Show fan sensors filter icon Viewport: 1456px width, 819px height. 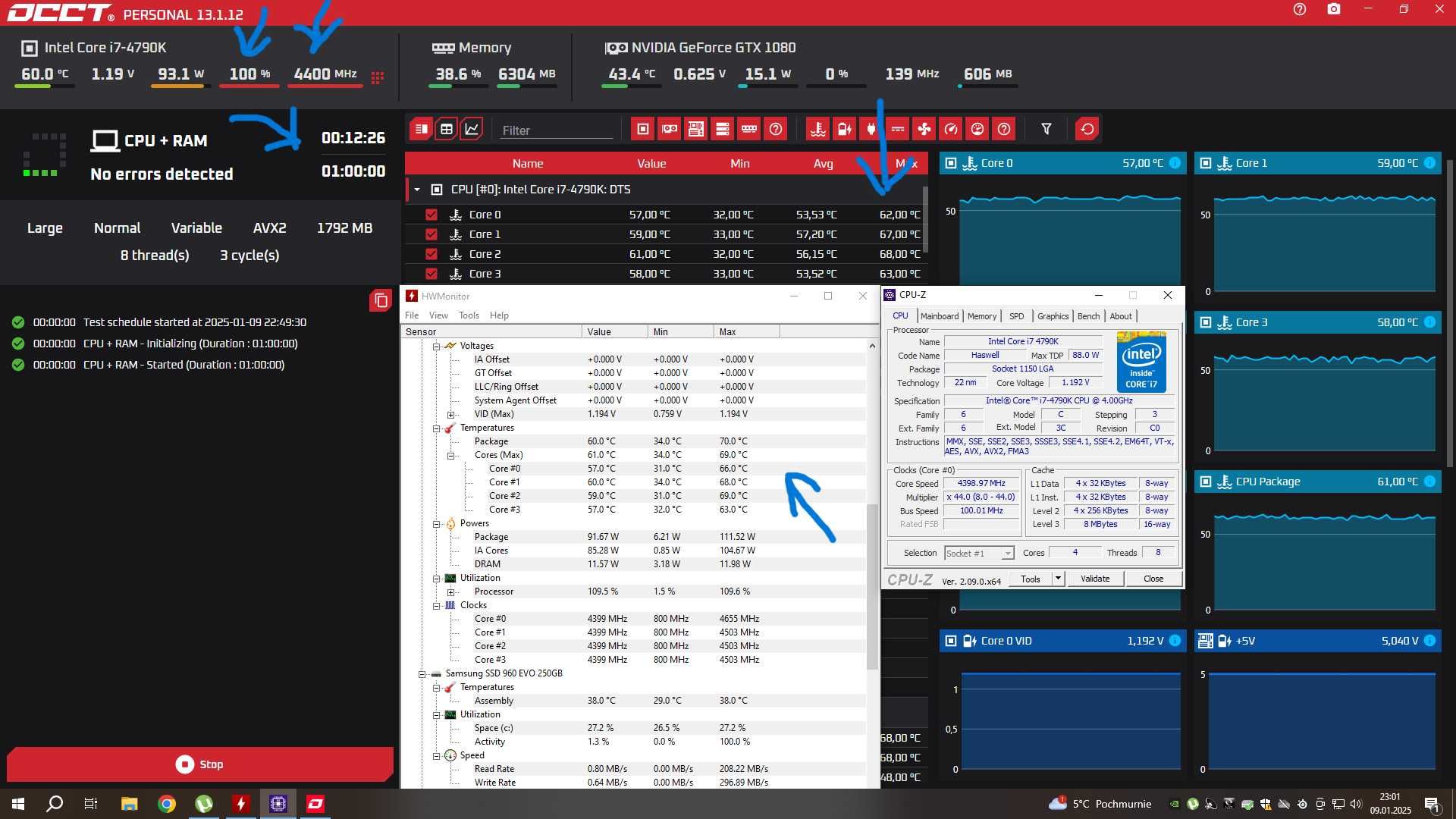[924, 129]
